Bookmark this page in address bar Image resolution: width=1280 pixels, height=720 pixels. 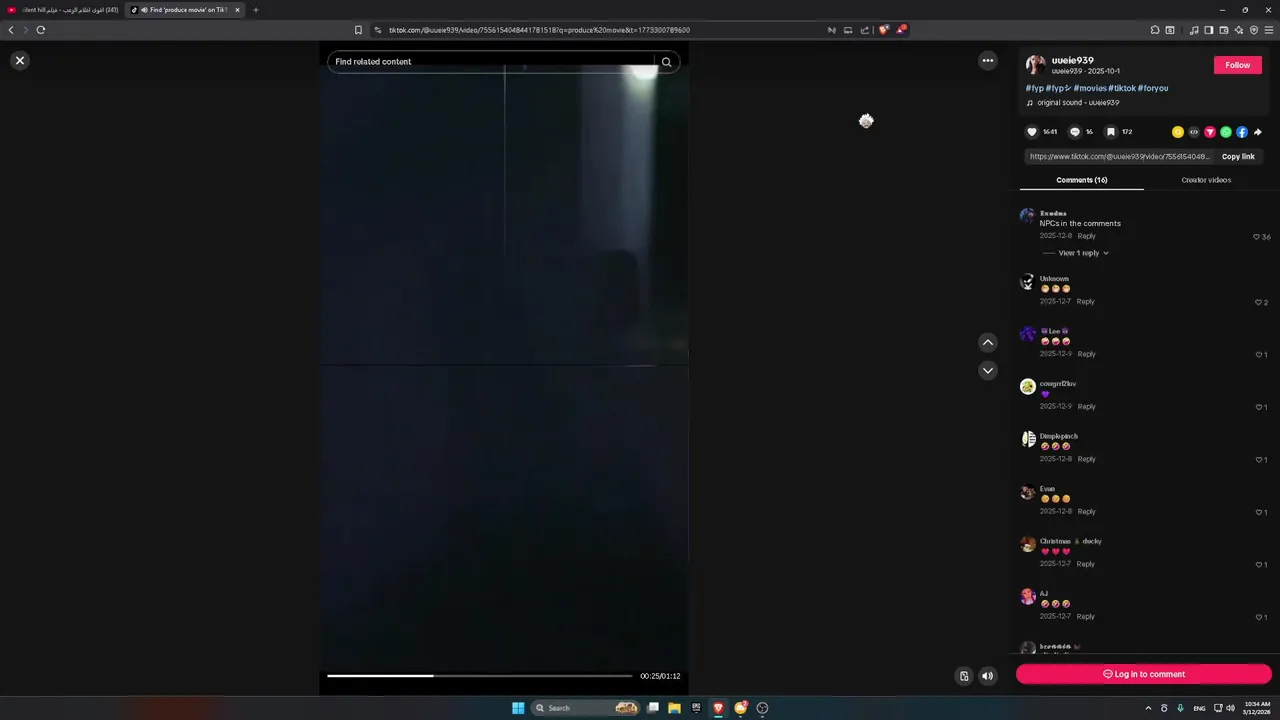pos(358,30)
